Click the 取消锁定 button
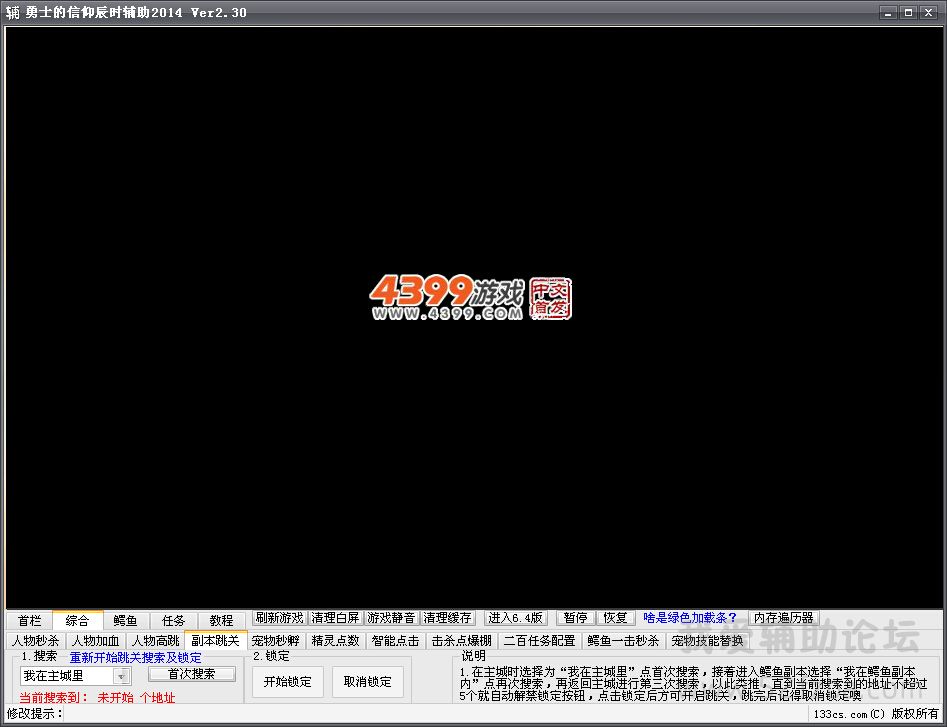This screenshot has height=727, width=947. 368,682
